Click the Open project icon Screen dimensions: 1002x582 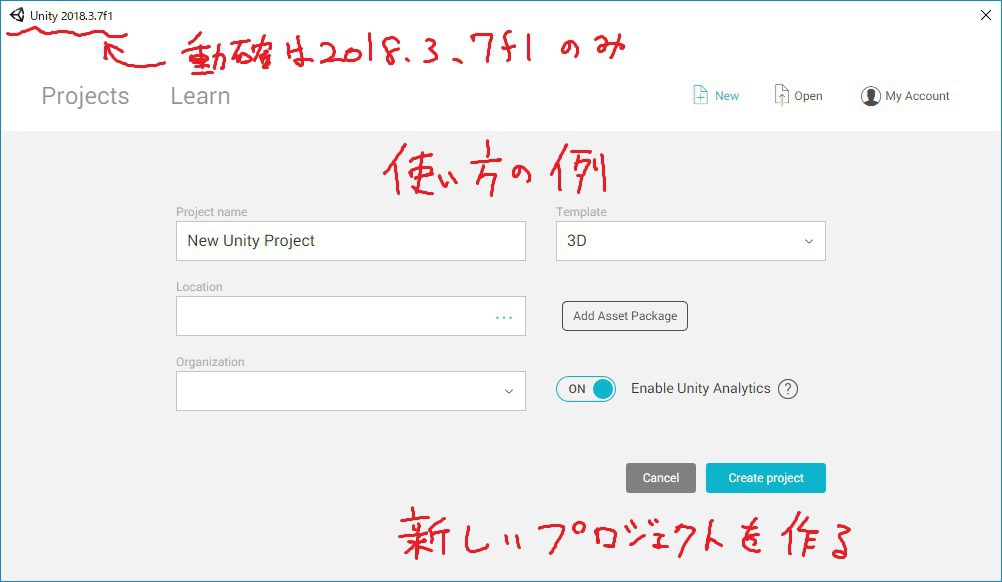click(781, 95)
